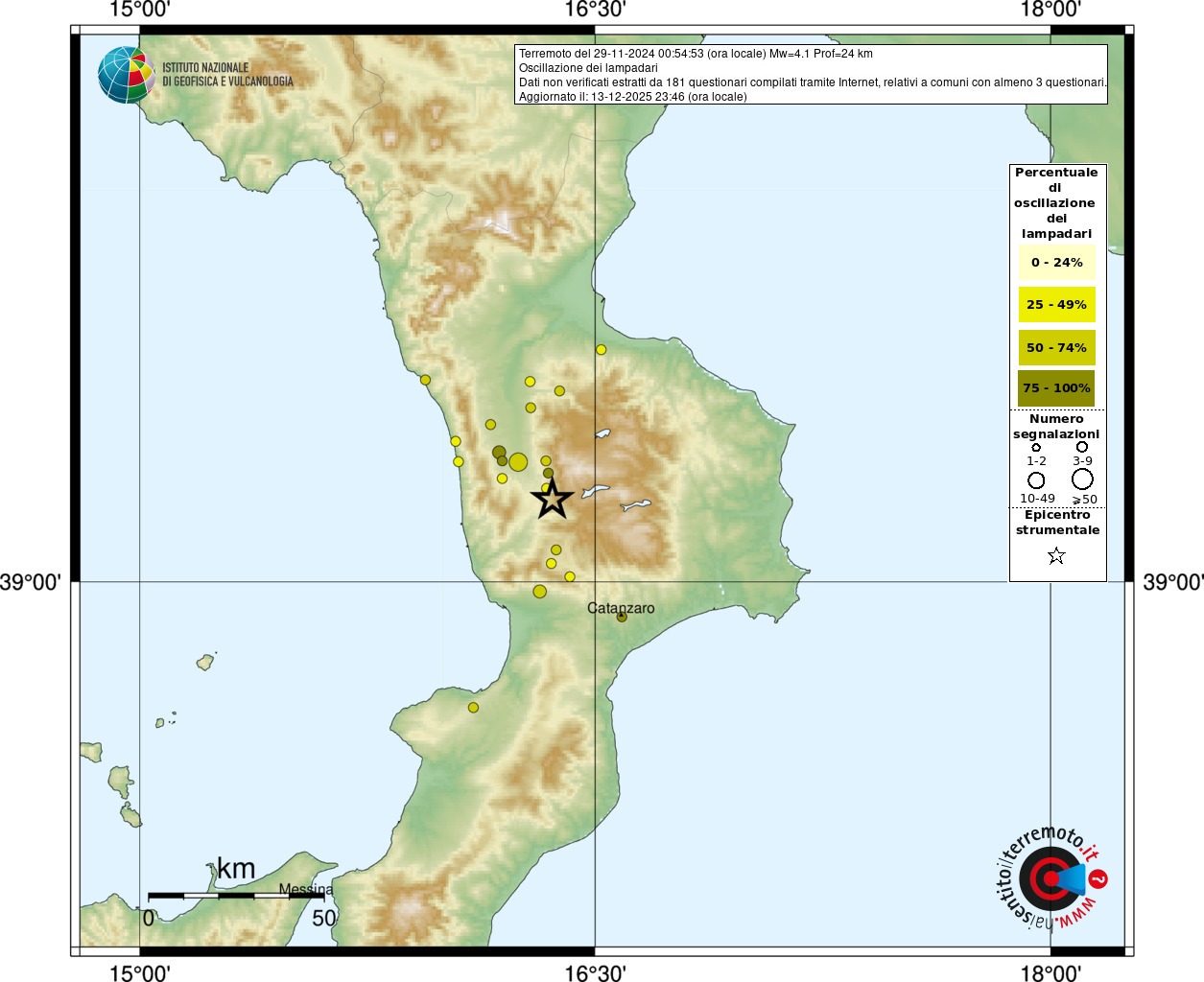Click the haisentitoilterremoto.it target logo
Image resolution: width=1204 pixels, height=982 pixels.
1051,878
